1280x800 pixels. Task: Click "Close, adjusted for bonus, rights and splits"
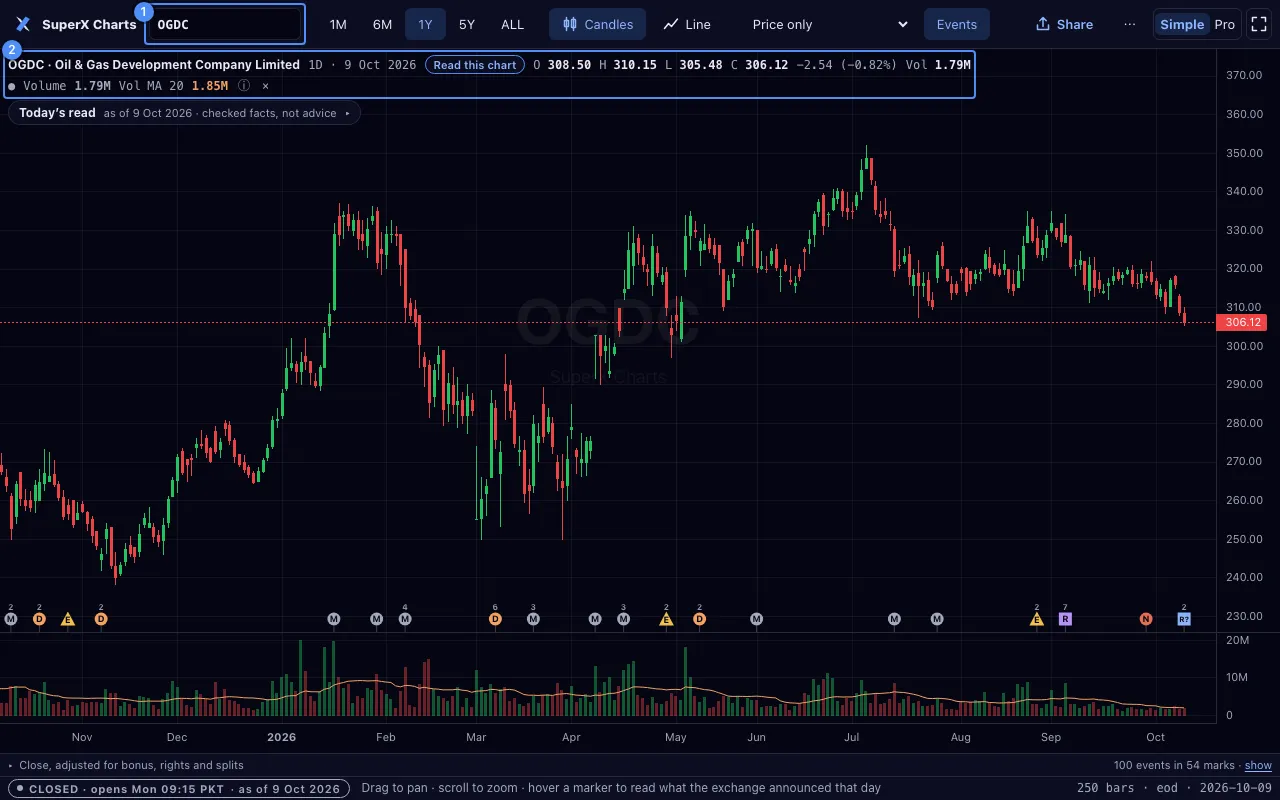click(131, 765)
